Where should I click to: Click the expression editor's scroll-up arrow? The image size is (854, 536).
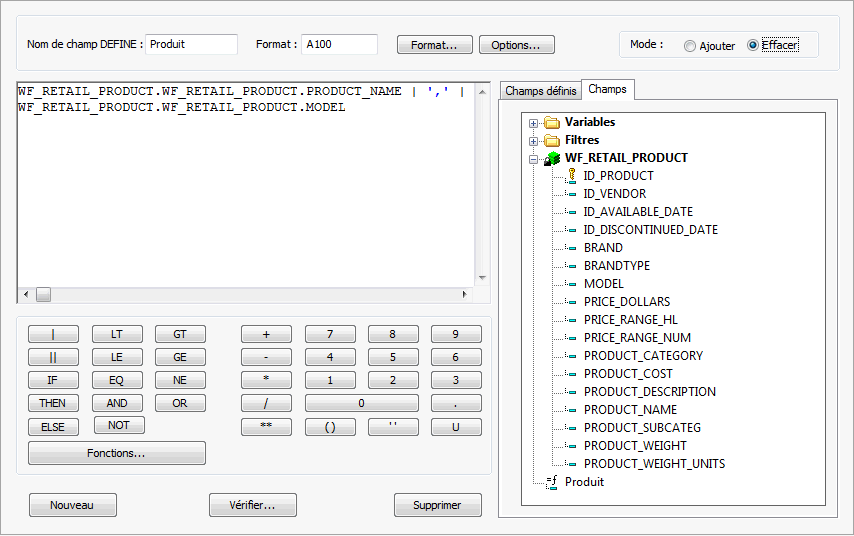482,92
